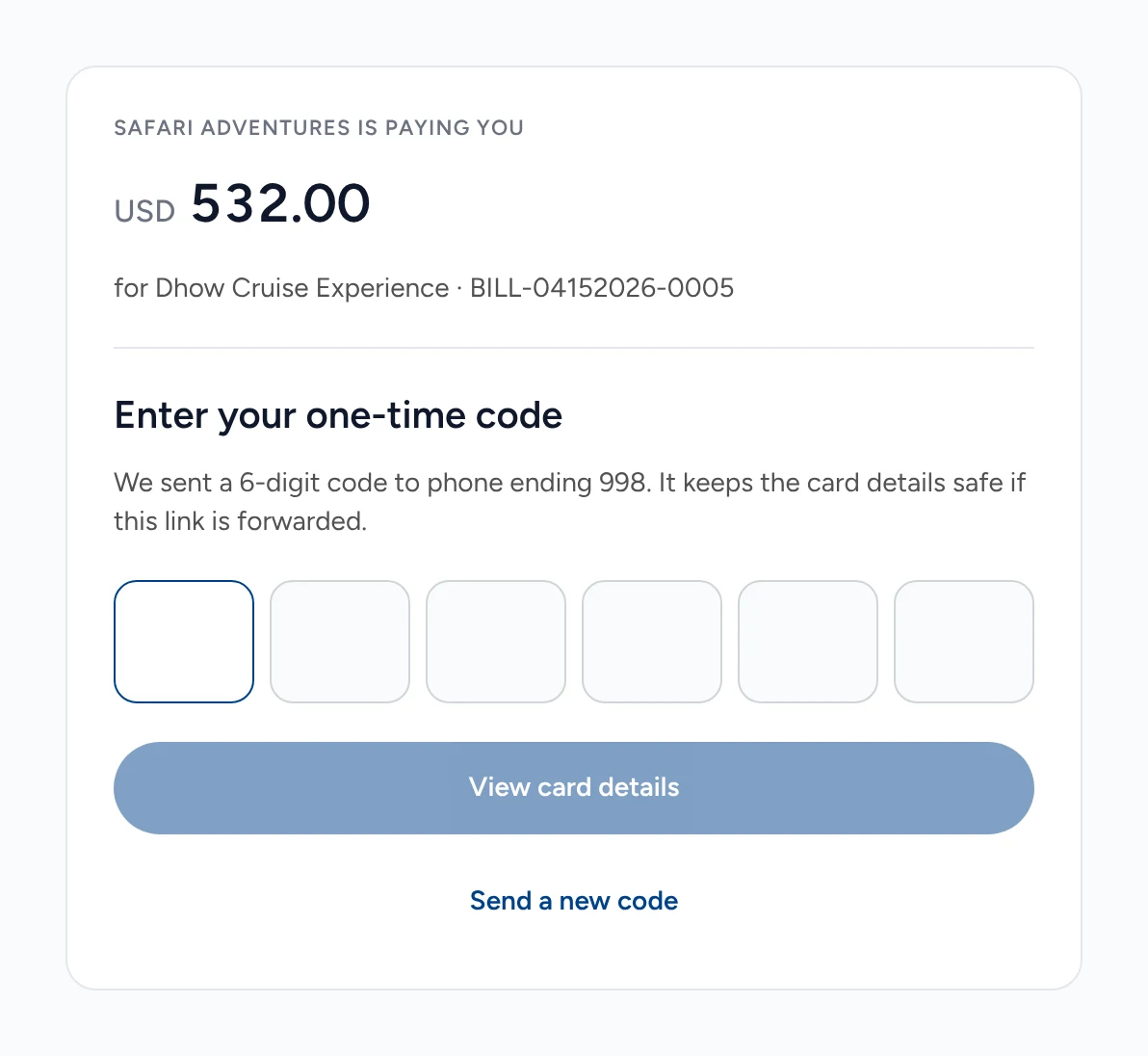Click the USD currency label
1148x1056 pixels.
point(144,211)
